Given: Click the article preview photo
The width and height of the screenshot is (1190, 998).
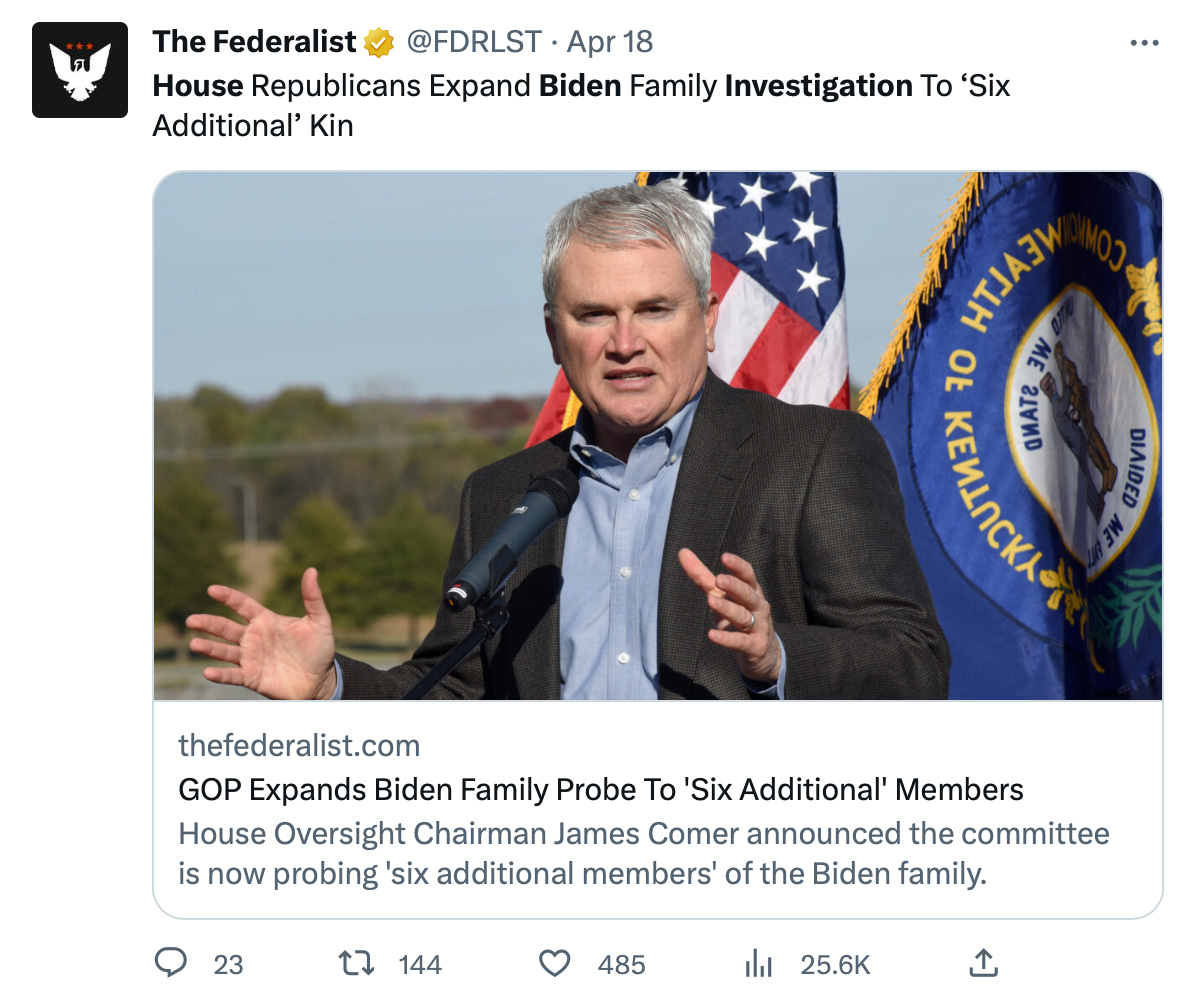Looking at the screenshot, I should (x=657, y=435).
